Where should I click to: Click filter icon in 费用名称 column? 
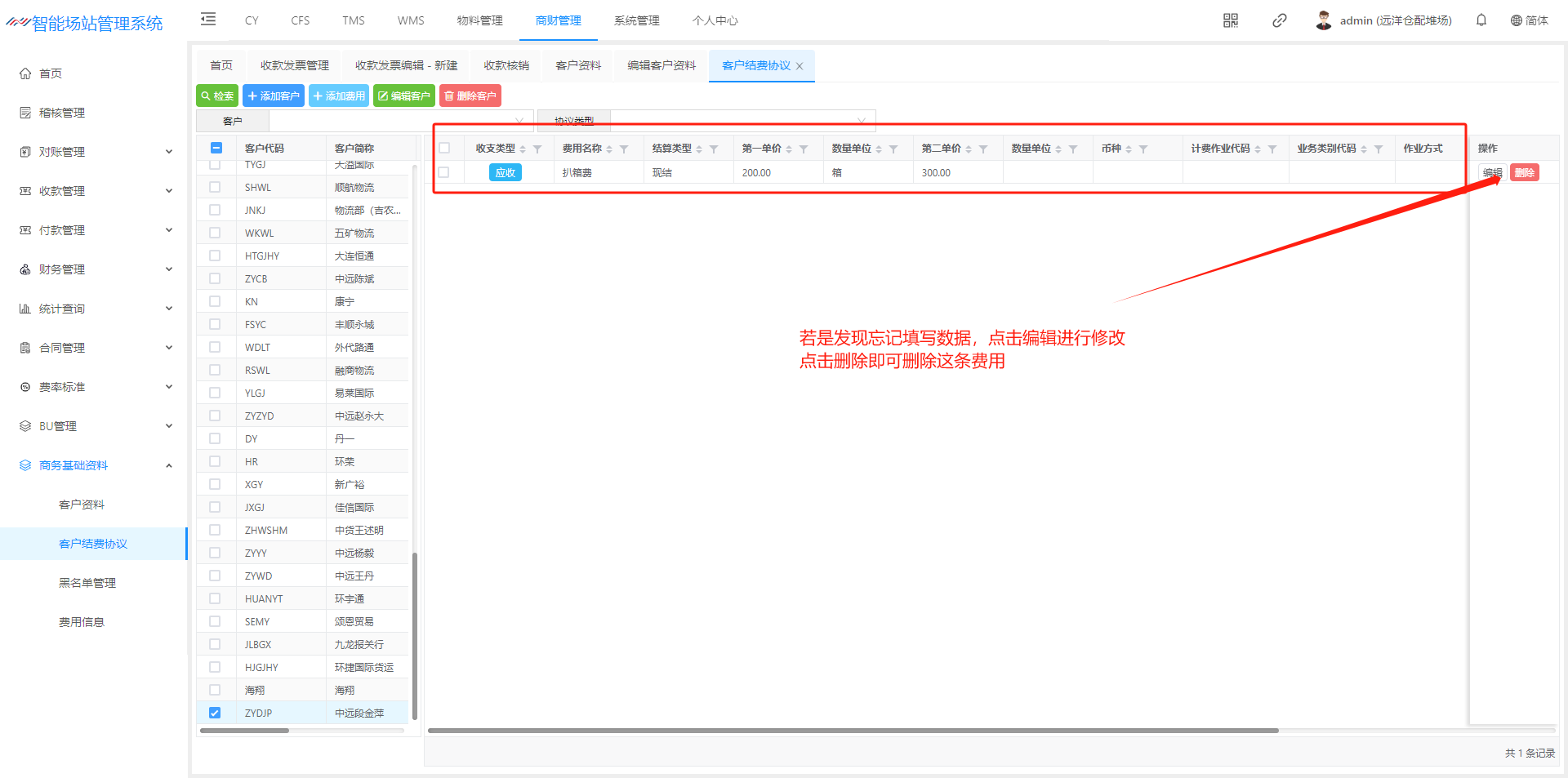624,149
